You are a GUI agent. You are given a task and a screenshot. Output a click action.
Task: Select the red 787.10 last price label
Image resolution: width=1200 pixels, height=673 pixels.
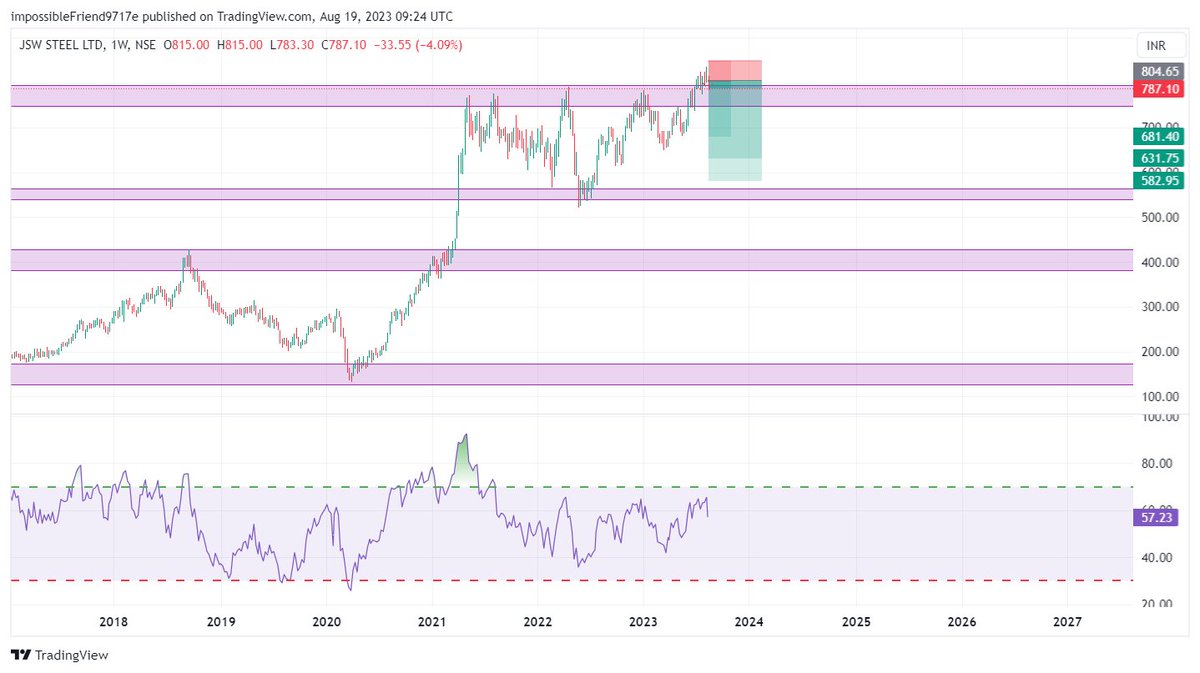(1160, 89)
